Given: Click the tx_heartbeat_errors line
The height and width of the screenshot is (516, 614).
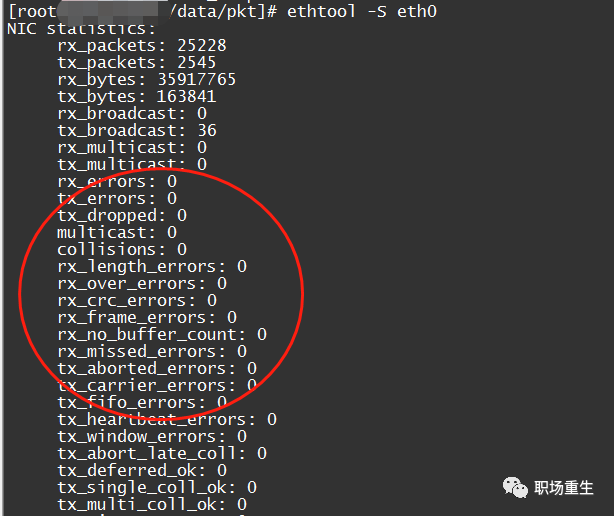Looking at the screenshot, I should [167, 420].
